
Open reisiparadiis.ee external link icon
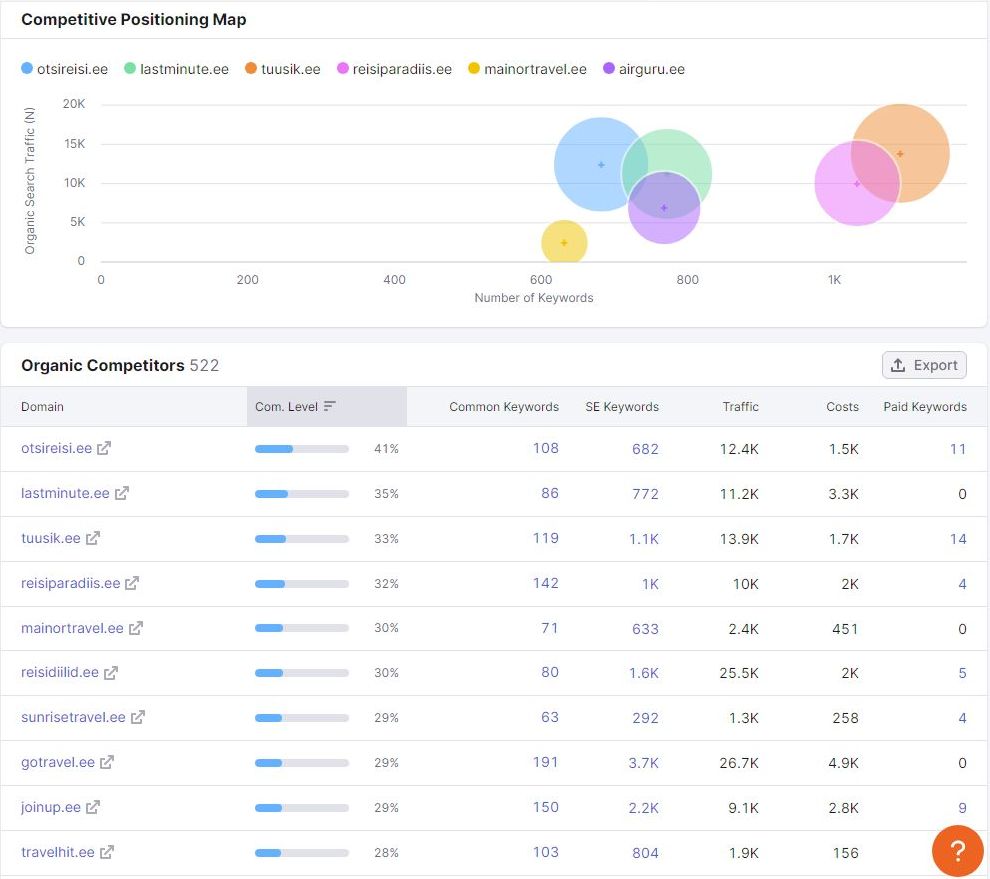[x=132, y=583]
